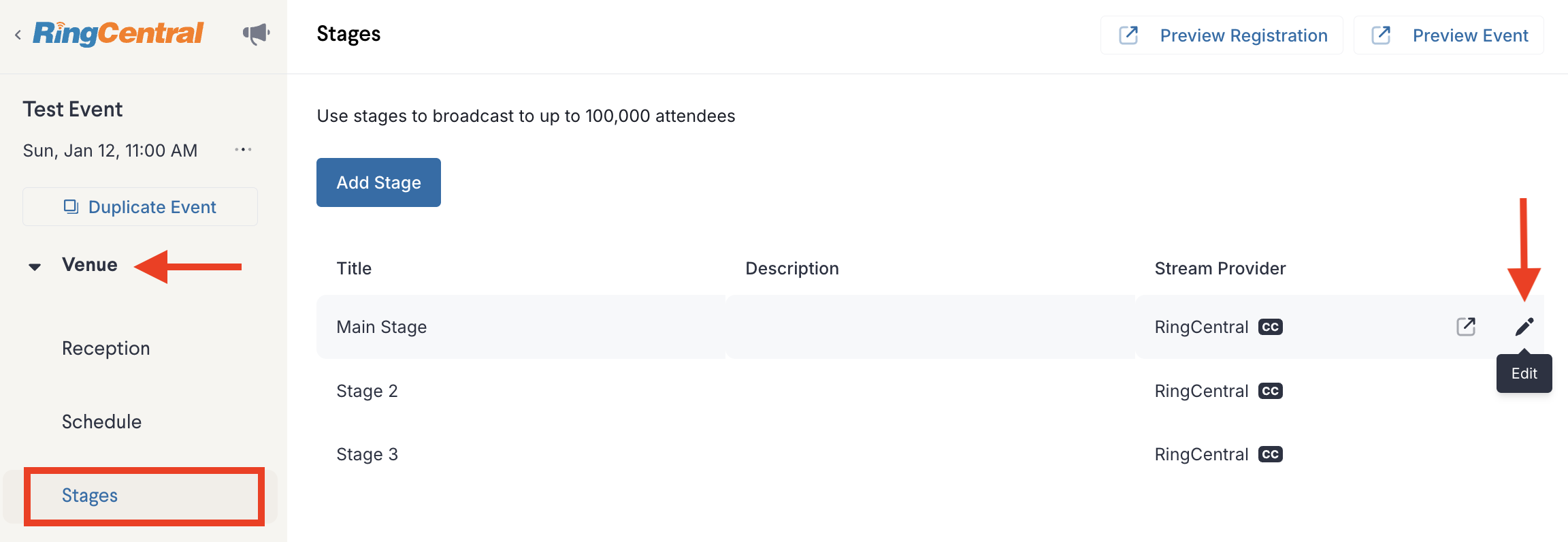The height and width of the screenshot is (542, 1568).
Task: Collapse the Venue section arrow
Action: (35, 266)
